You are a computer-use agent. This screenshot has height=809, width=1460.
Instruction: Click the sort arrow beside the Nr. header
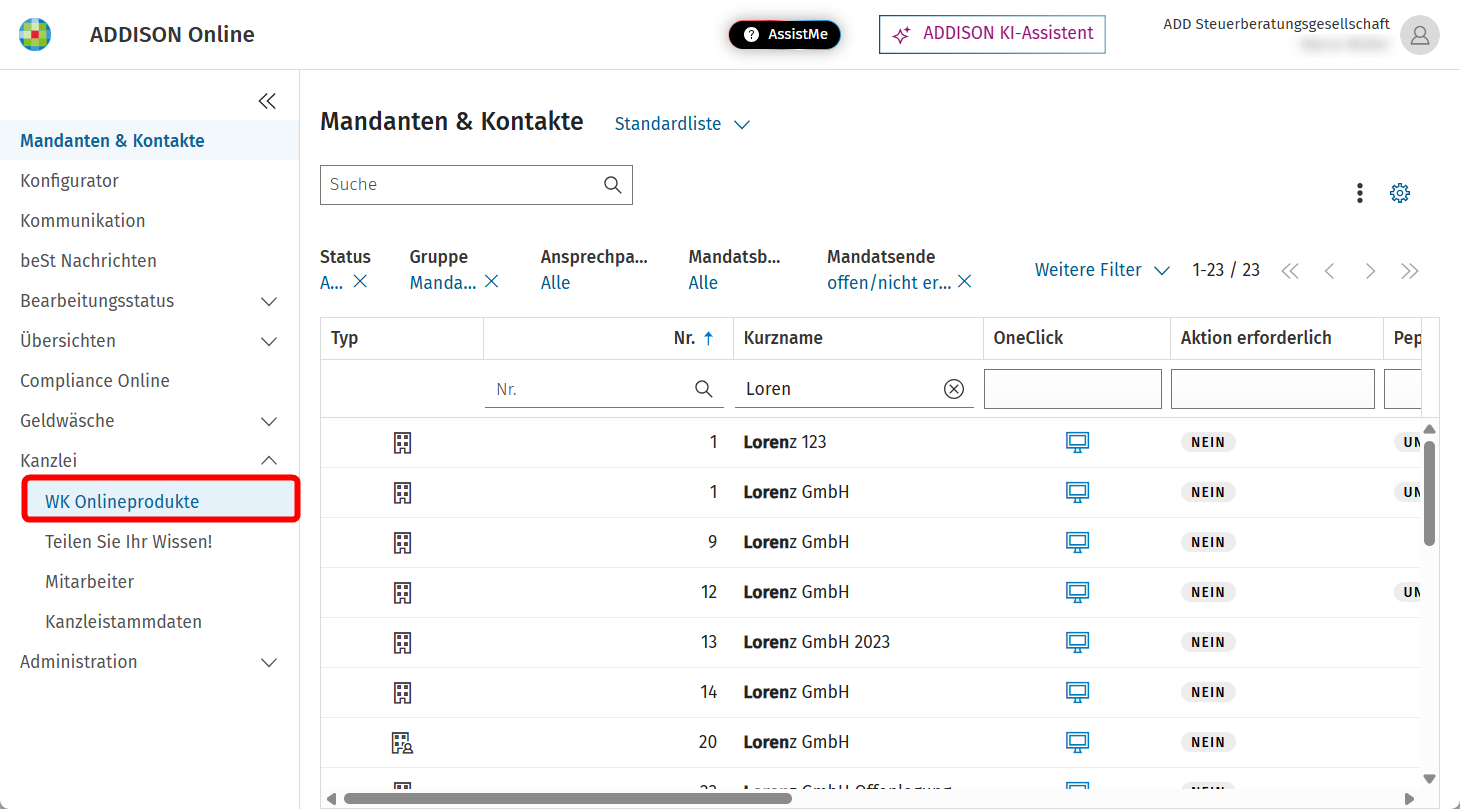point(709,338)
